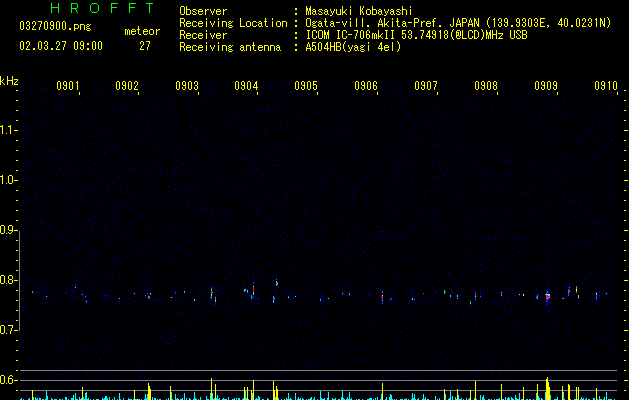Click the HROFFT title text
The height and width of the screenshot is (400, 629).
(103, 8)
